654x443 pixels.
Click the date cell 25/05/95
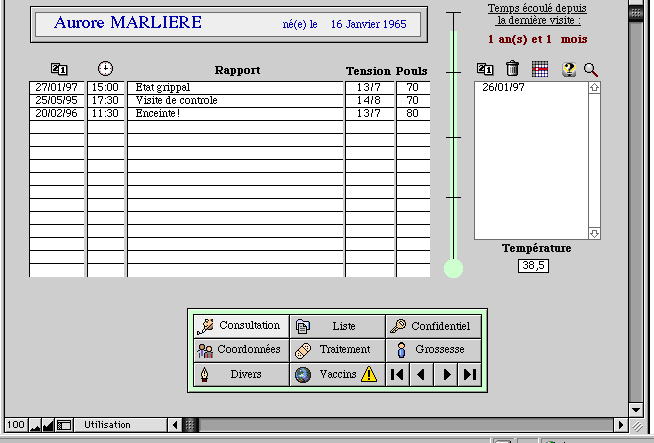tap(57, 100)
